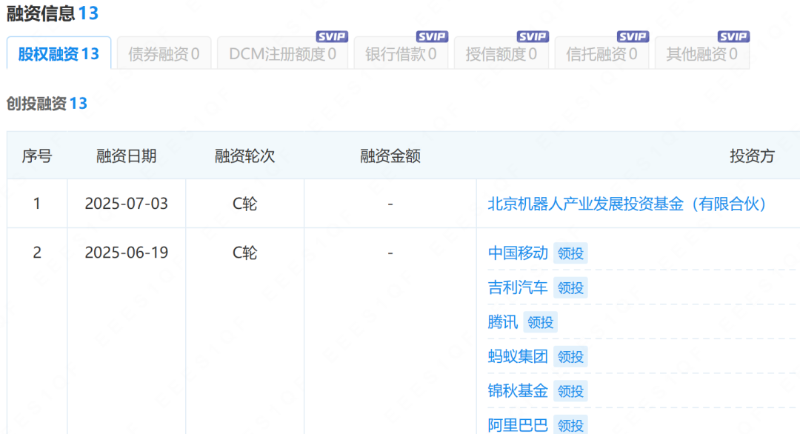Open 北京机器人产业发展投资基金 investor link
This screenshot has height=434, width=800.
pos(626,204)
